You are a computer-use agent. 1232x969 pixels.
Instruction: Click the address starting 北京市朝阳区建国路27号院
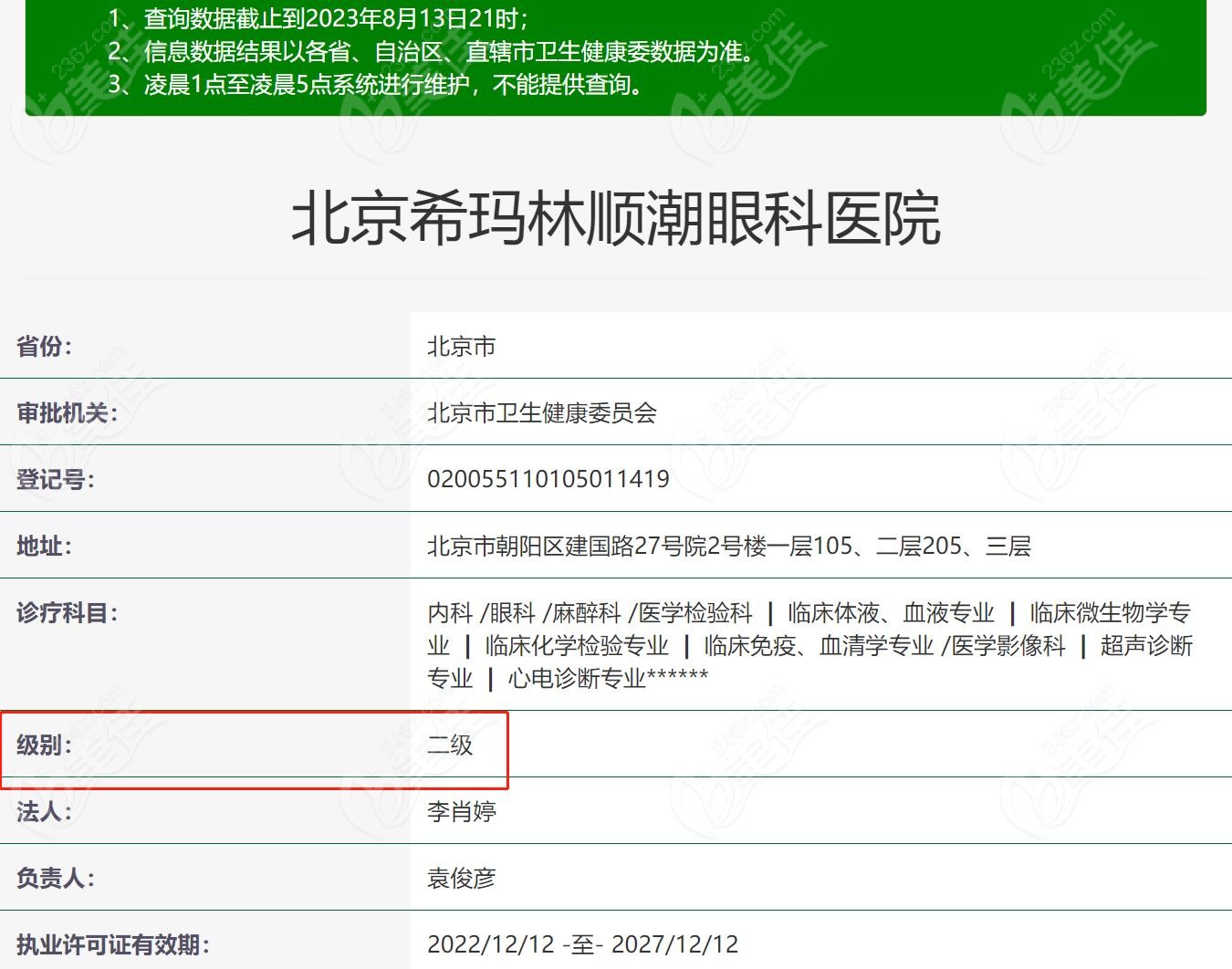(729, 547)
